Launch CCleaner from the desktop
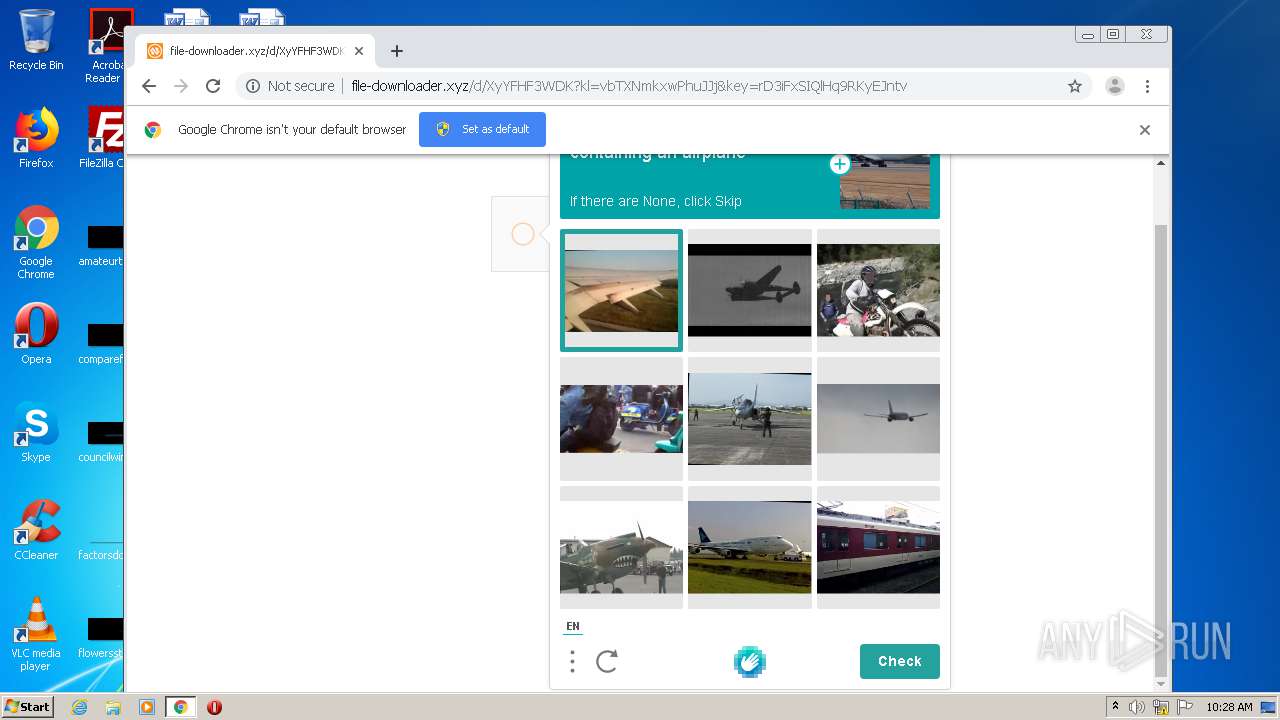The height and width of the screenshot is (720, 1280). point(36,530)
